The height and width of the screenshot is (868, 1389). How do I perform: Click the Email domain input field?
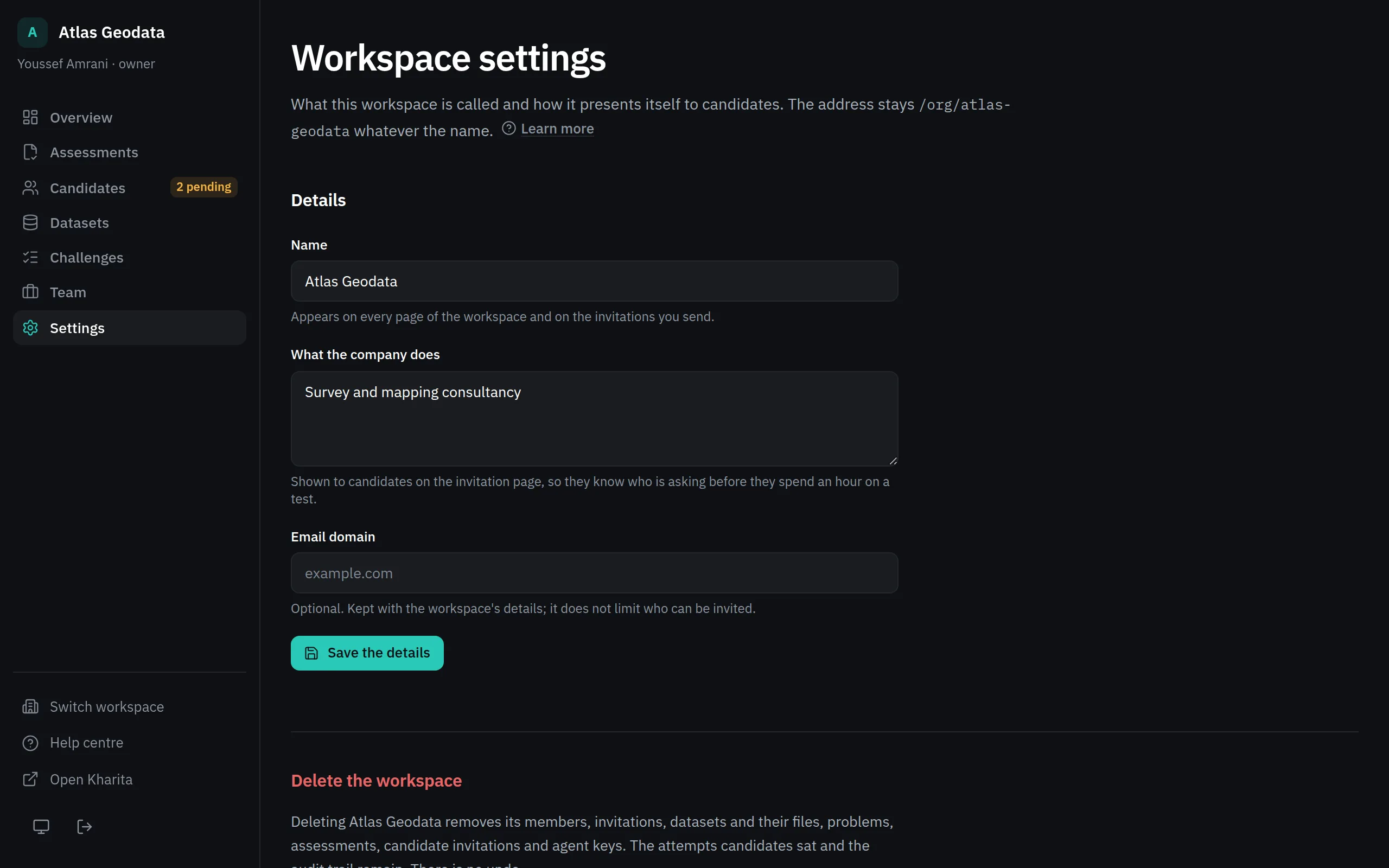pyautogui.click(x=594, y=573)
